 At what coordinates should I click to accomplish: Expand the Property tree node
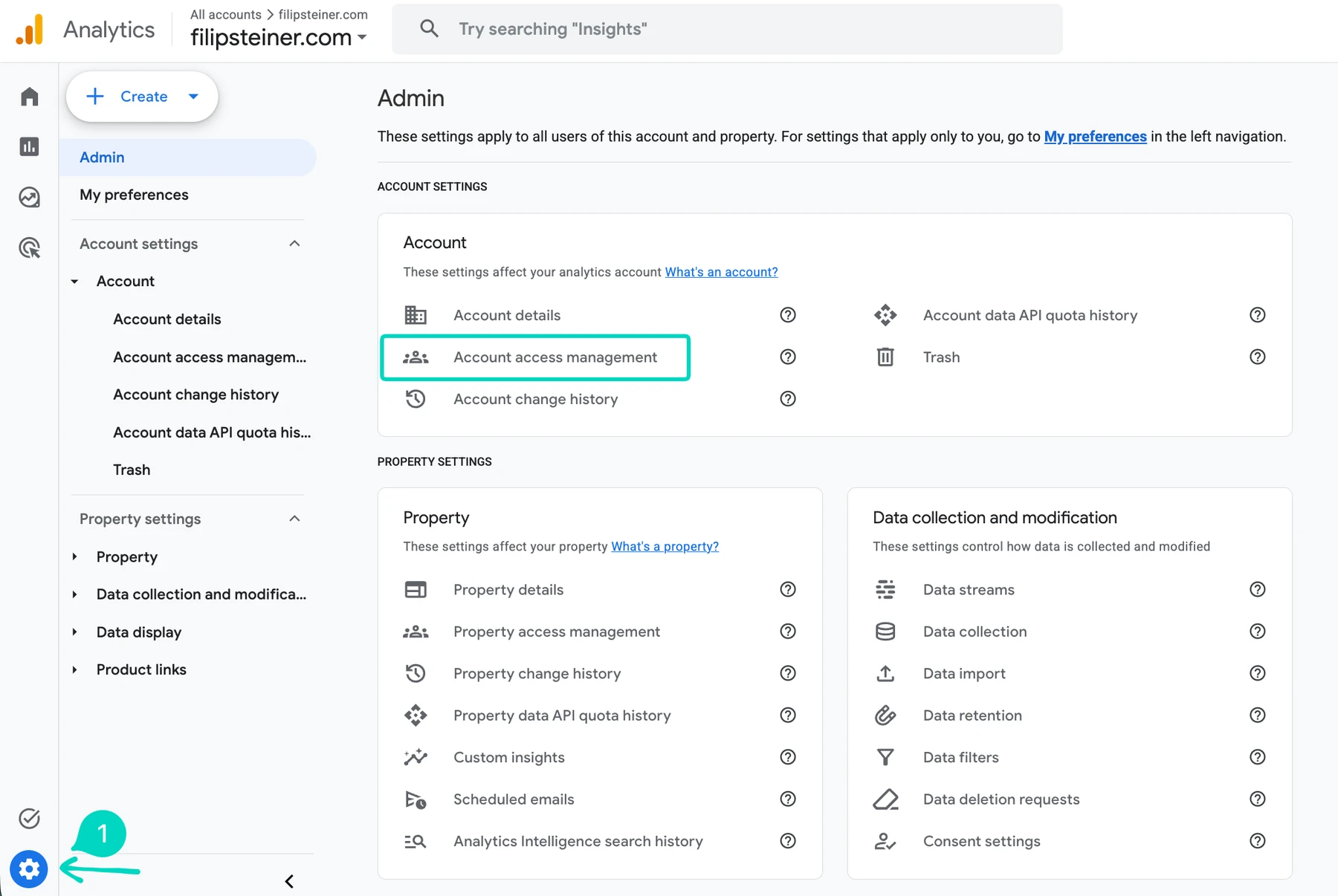(x=74, y=556)
